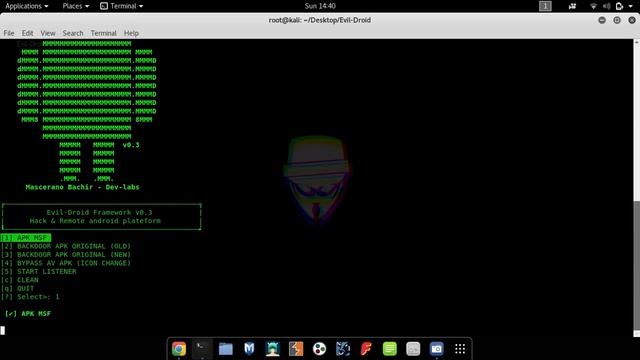Screen dimensions: 640x360
Task: Open the gray tile icon in dock
Action: tap(413, 349)
